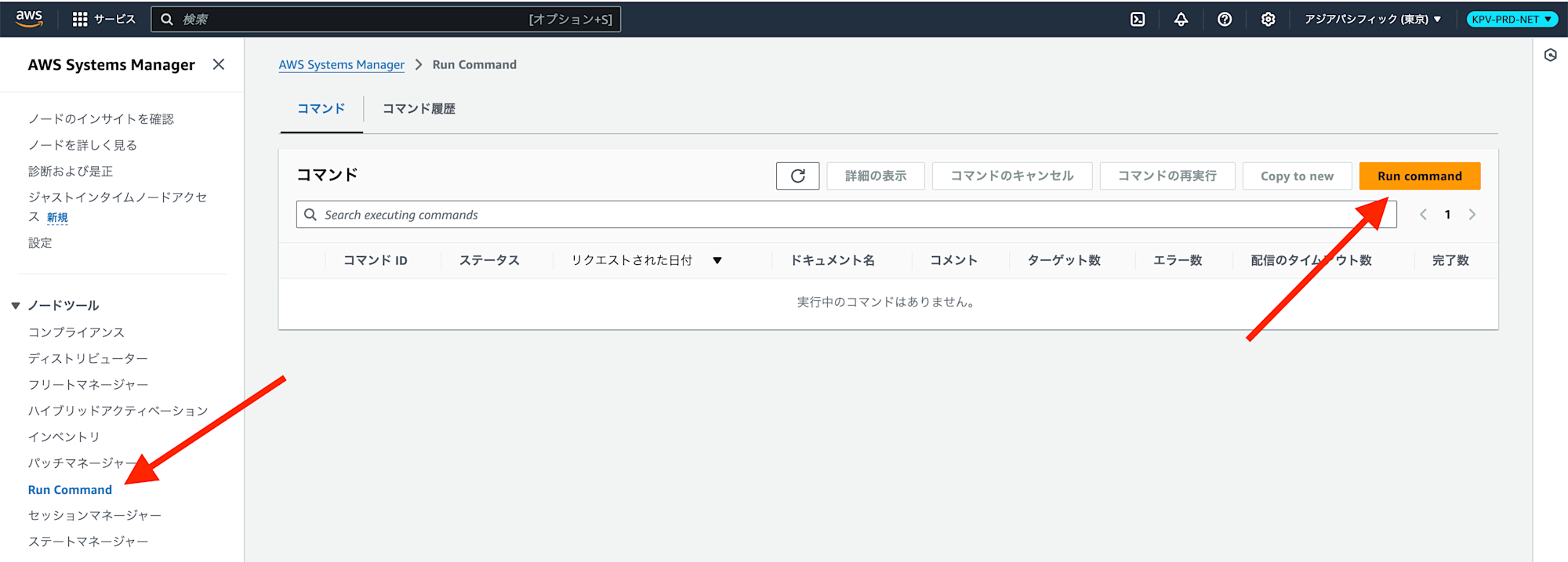Click the 詳細の表示 button
This screenshot has height=562, width=1568.
[x=876, y=176]
